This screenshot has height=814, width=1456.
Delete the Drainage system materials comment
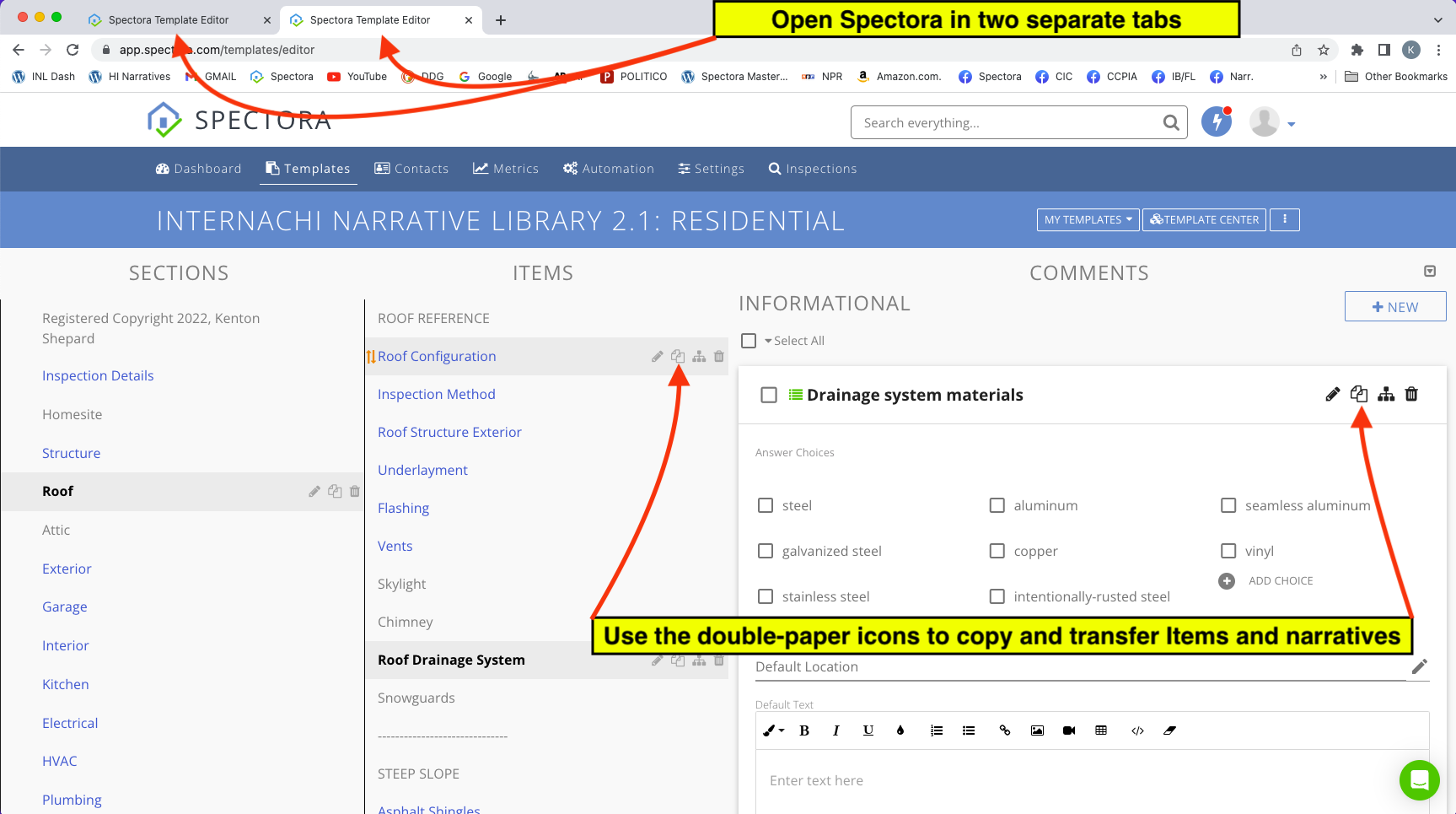coord(1411,394)
